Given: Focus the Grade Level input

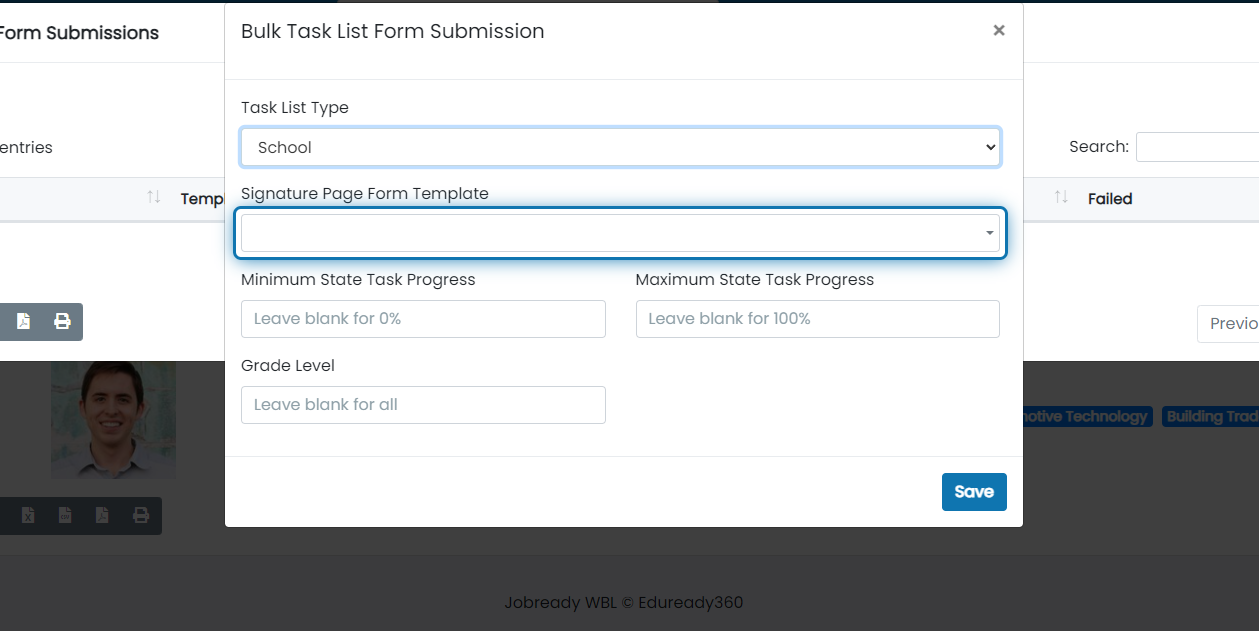Looking at the screenshot, I should (x=423, y=405).
